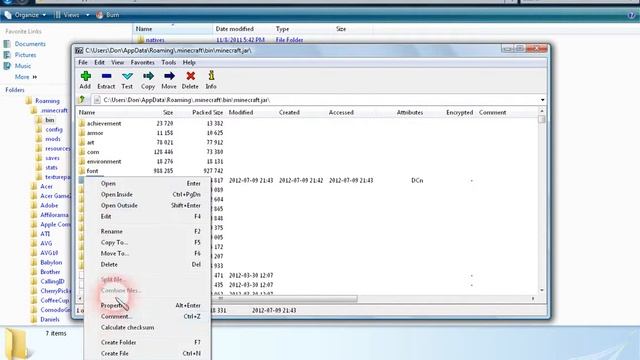640x360 pixels.
Task: Choose Move To... in context menu
Action: (x=148, y=253)
